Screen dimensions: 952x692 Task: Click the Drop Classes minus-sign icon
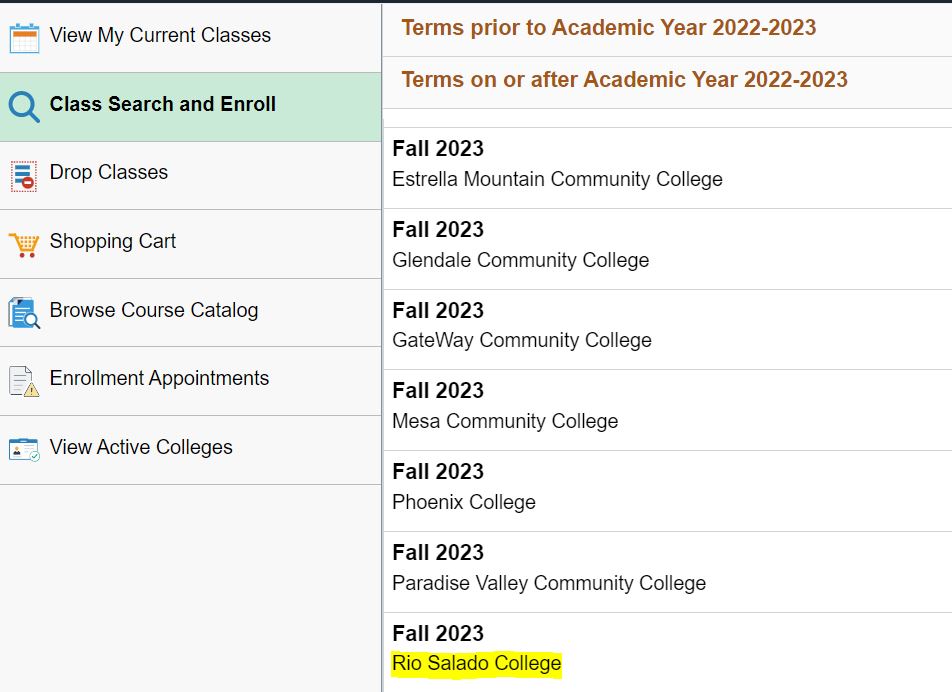coord(23,172)
